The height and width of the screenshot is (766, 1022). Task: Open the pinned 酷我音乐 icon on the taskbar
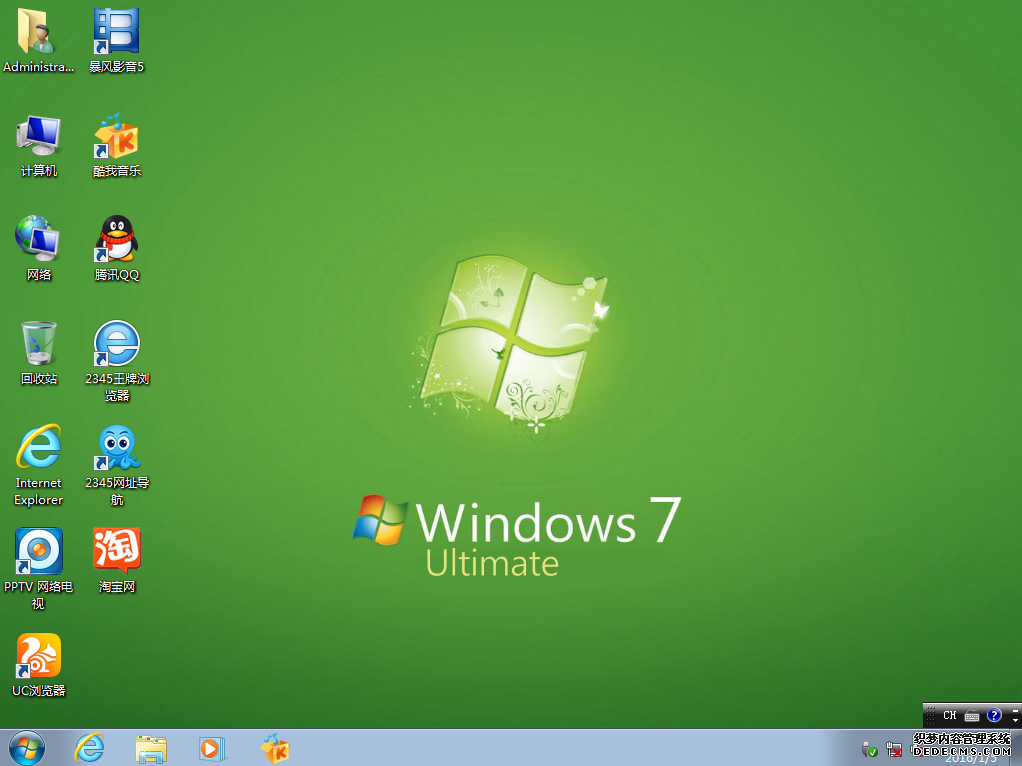(274, 748)
